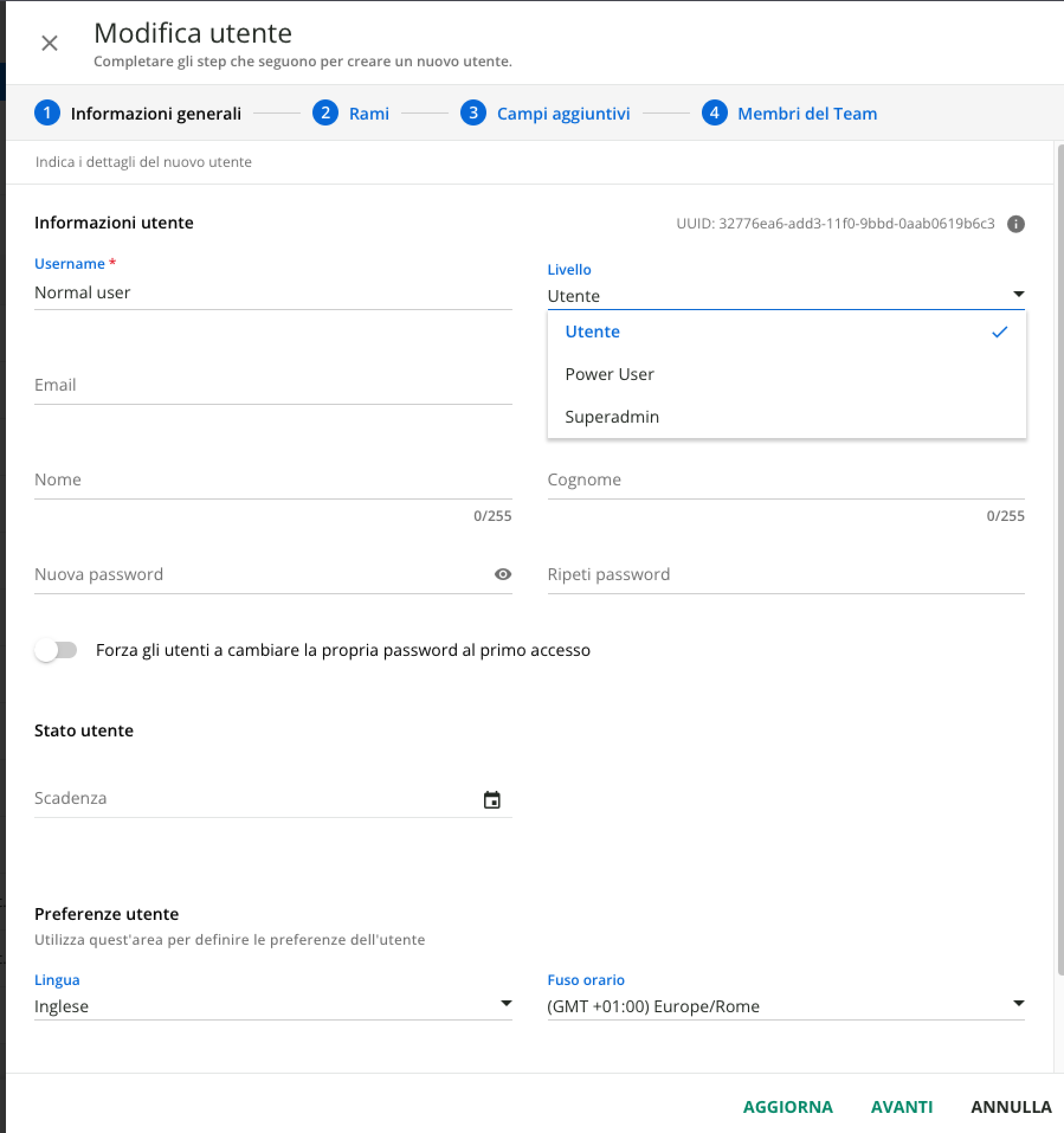
Task: Close the Modifica utente dialog with X
Action: click(x=50, y=43)
